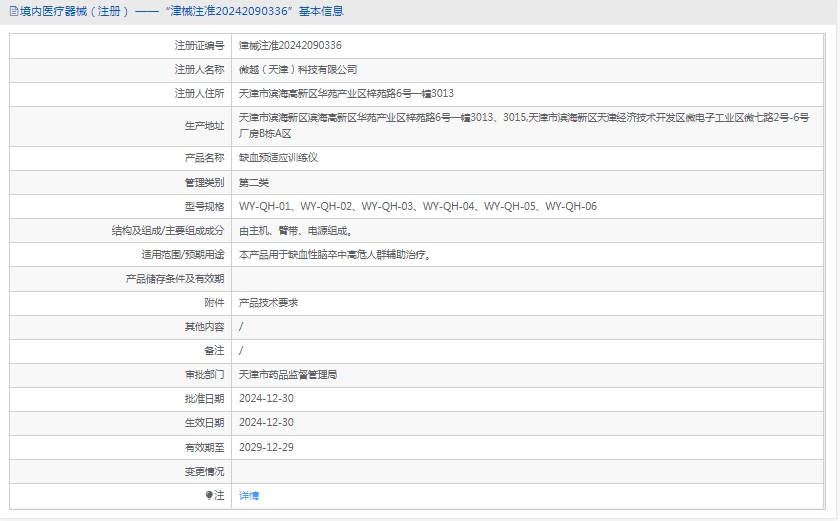Click the 生效日期 value 2024-12-30
This screenshot has width=840, height=521.
266,422
